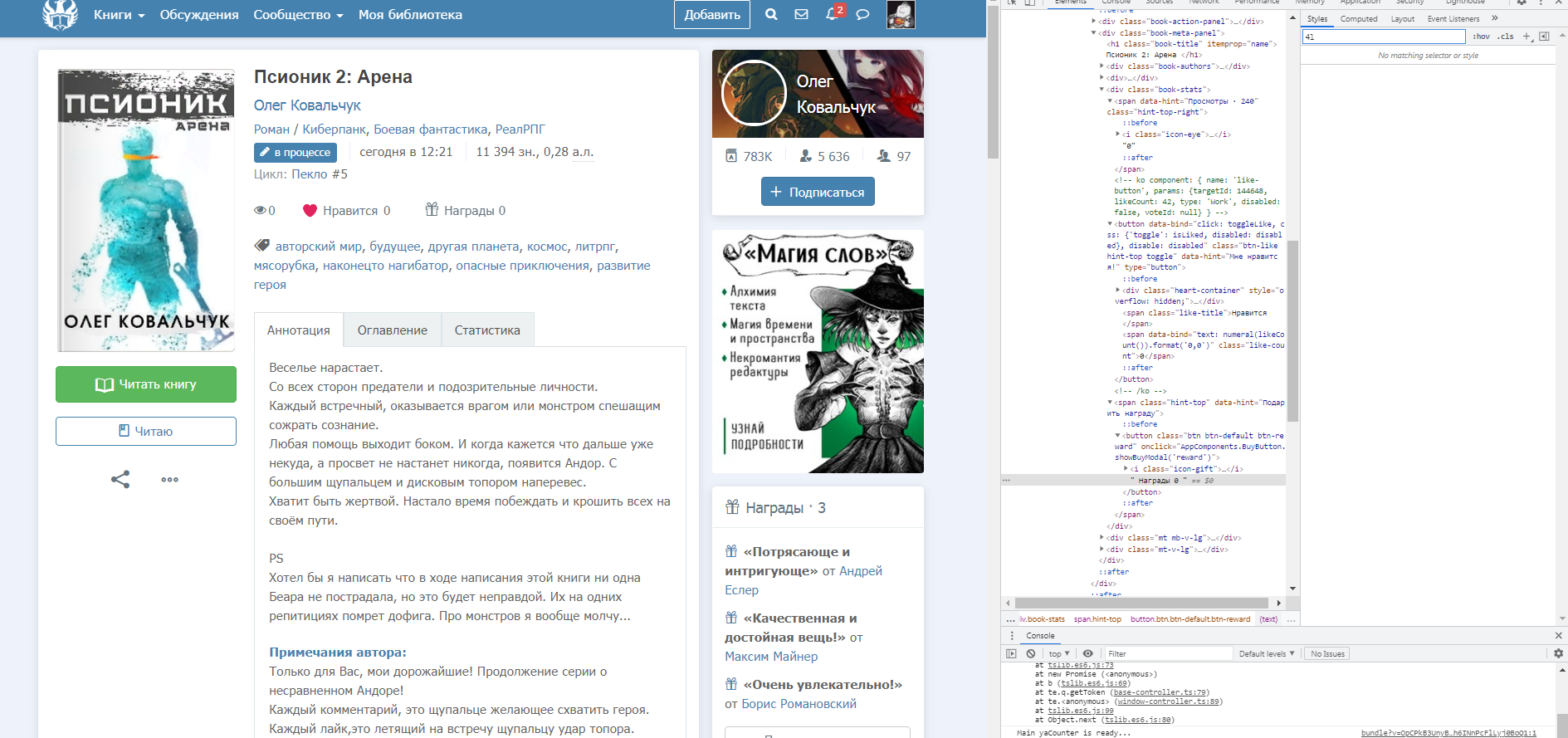The width and height of the screenshot is (1568, 738).
Task: Click the new style rule plus icon
Action: pos(1526,37)
